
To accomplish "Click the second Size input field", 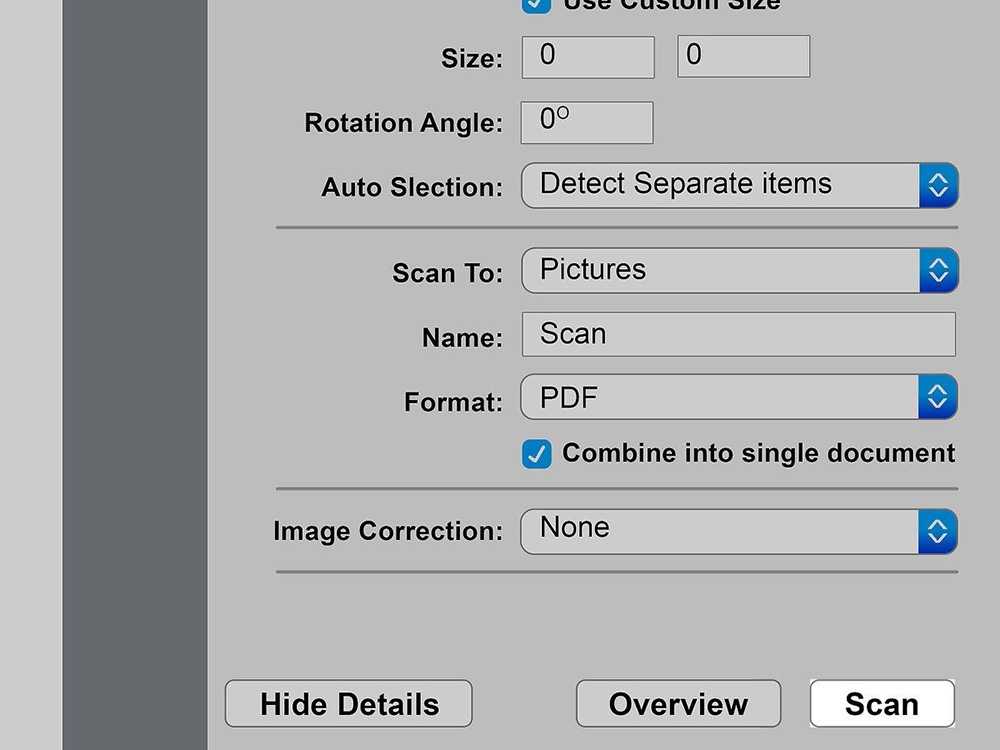I will point(743,57).
